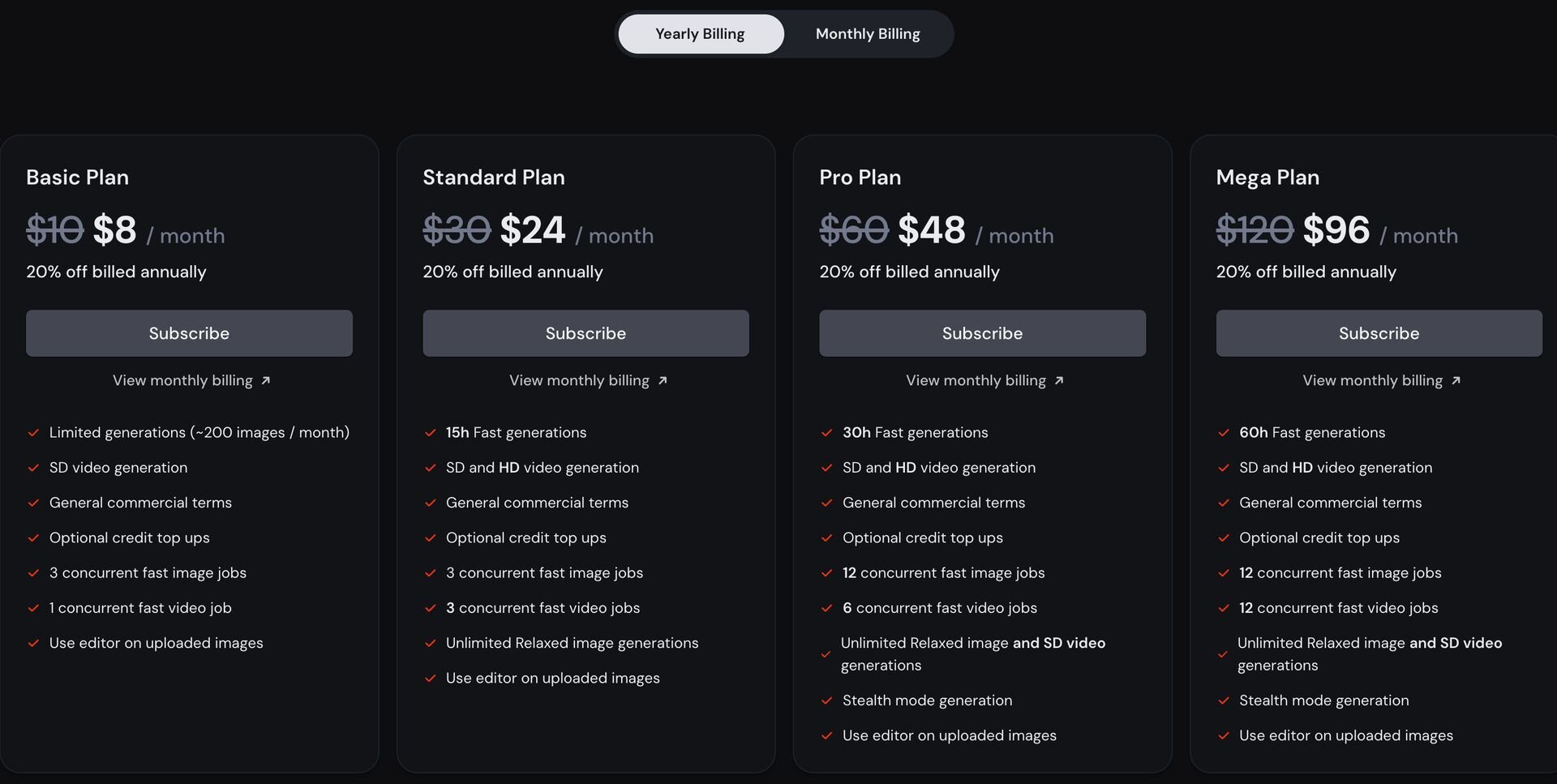The image size is (1557, 784).
Task: Click the $8 discounted Basic Plan price
Action: (114, 230)
